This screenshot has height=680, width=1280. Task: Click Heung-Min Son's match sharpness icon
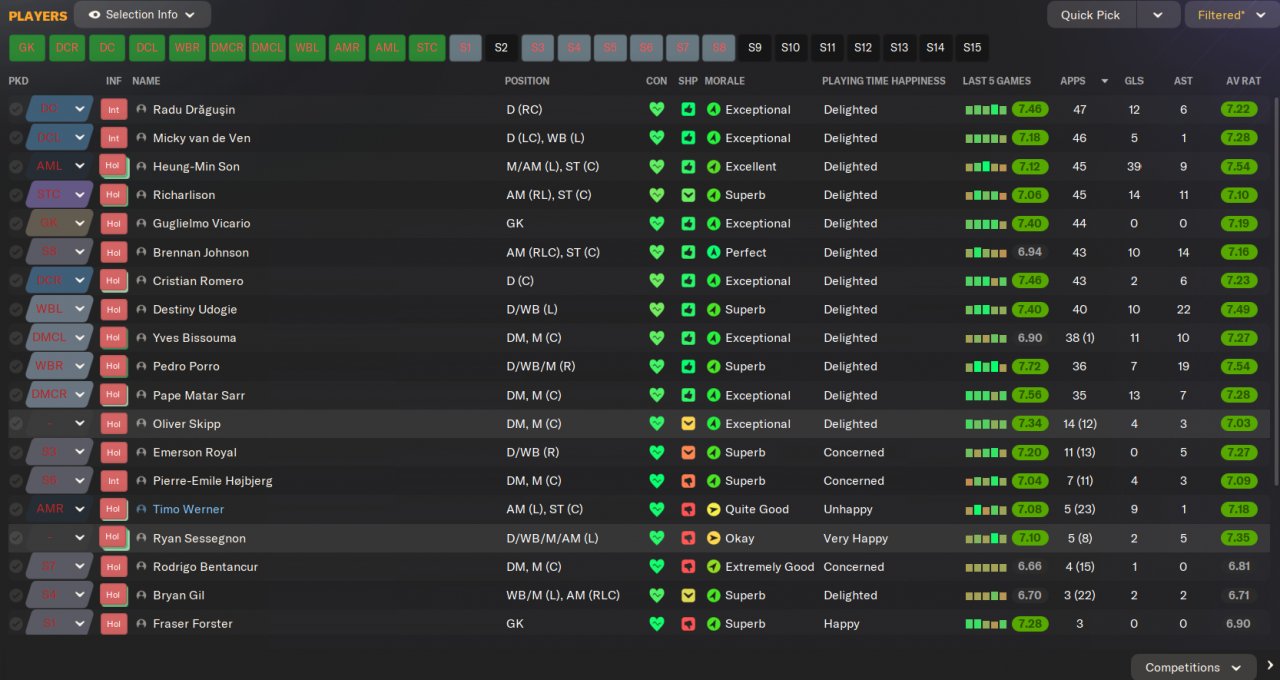pyautogui.click(x=688, y=167)
